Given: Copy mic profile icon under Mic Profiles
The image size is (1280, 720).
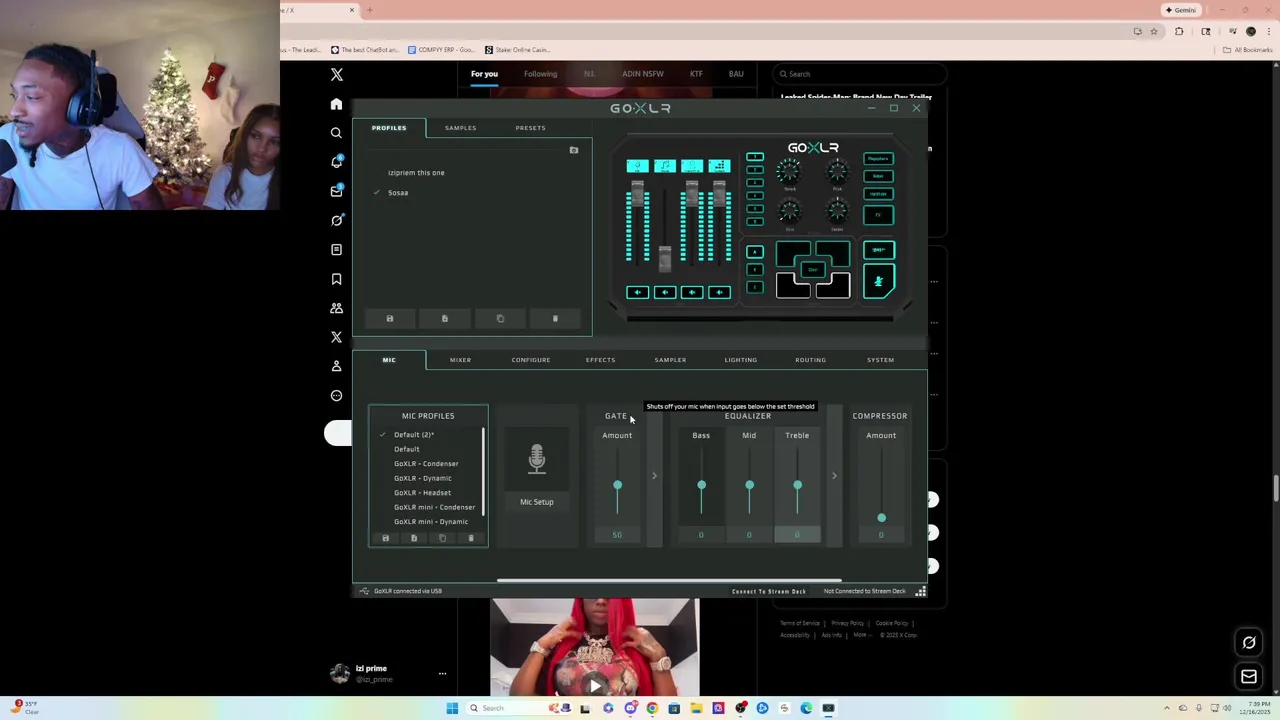Looking at the screenshot, I should [x=442, y=538].
